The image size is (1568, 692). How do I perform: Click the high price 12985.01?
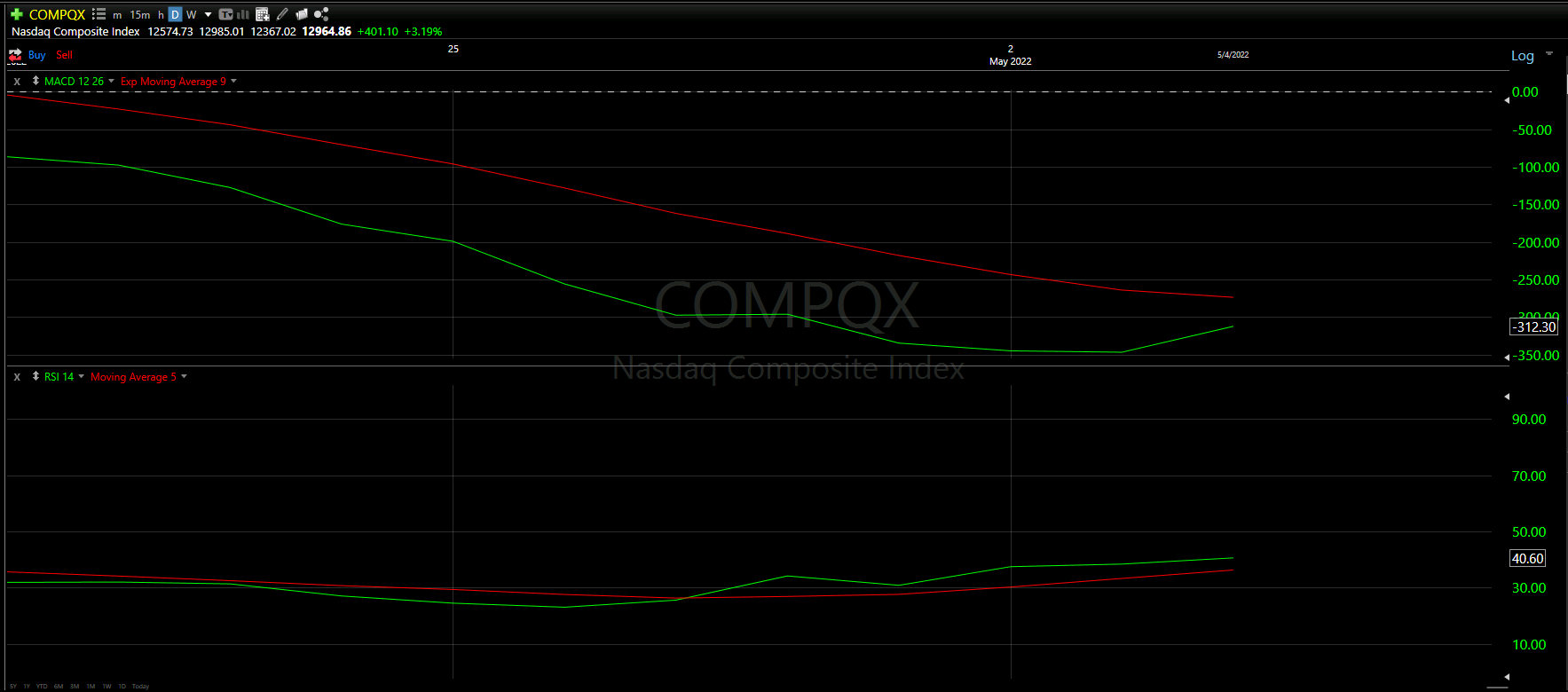point(222,31)
